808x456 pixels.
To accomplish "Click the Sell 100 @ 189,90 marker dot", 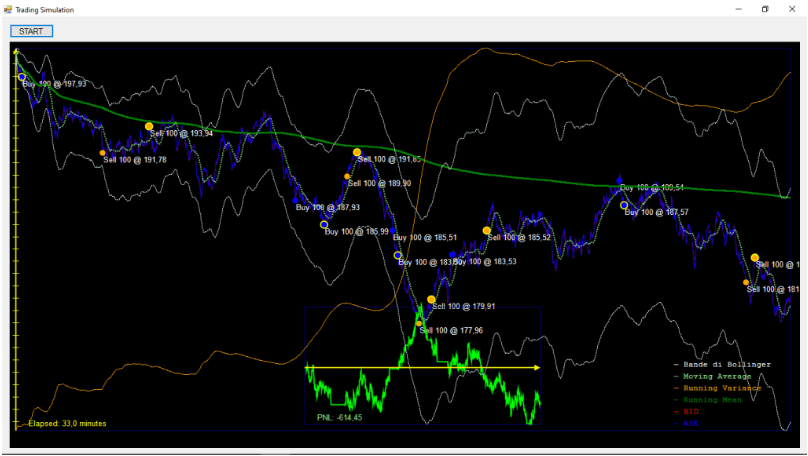I will [x=347, y=177].
